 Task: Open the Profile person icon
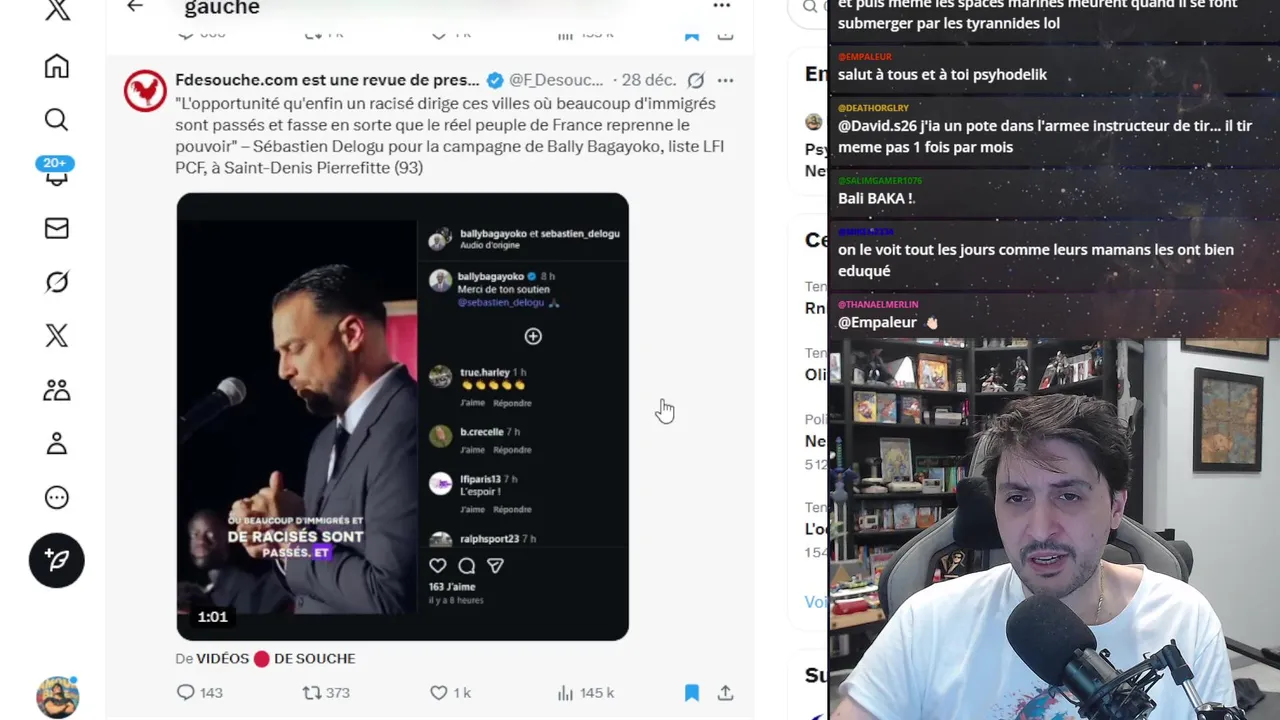click(57, 444)
